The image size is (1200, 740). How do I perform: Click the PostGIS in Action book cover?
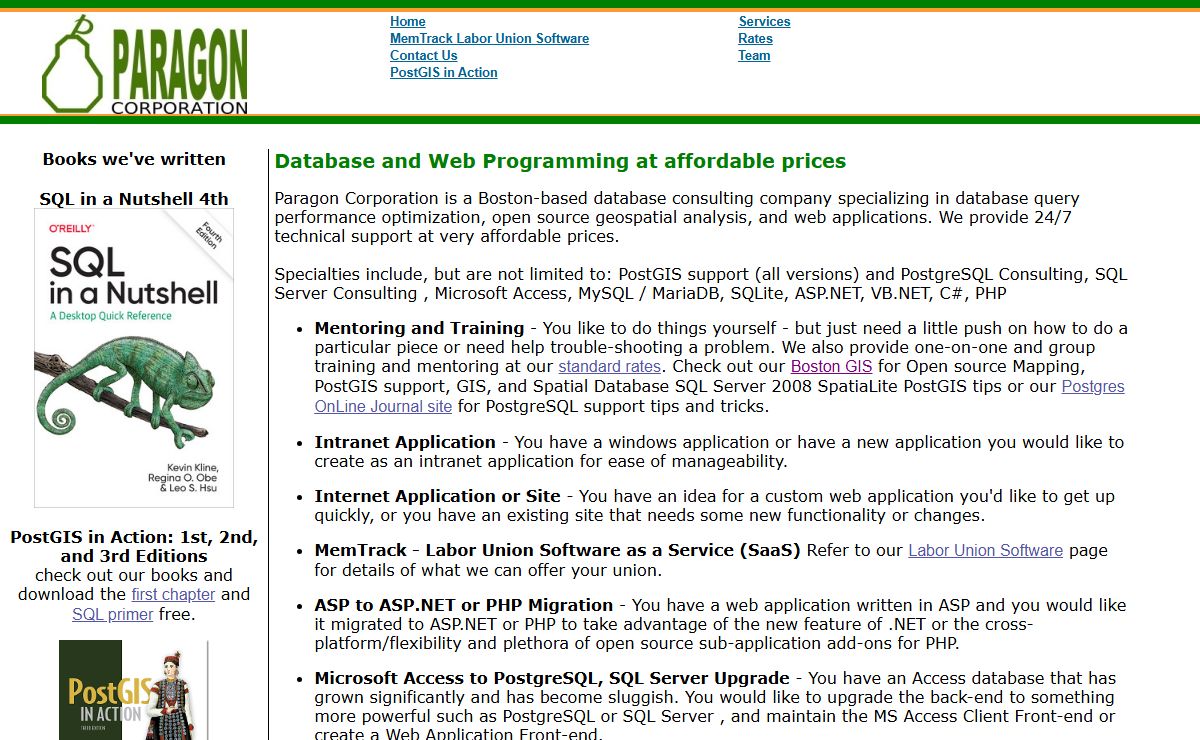click(134, 690)
